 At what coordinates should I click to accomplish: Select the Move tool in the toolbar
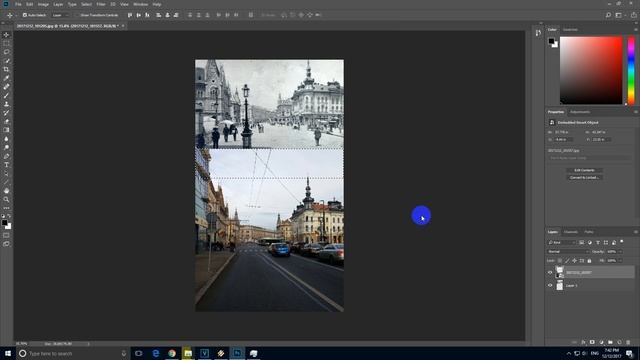pyautogui.click(x=6, y=35)
